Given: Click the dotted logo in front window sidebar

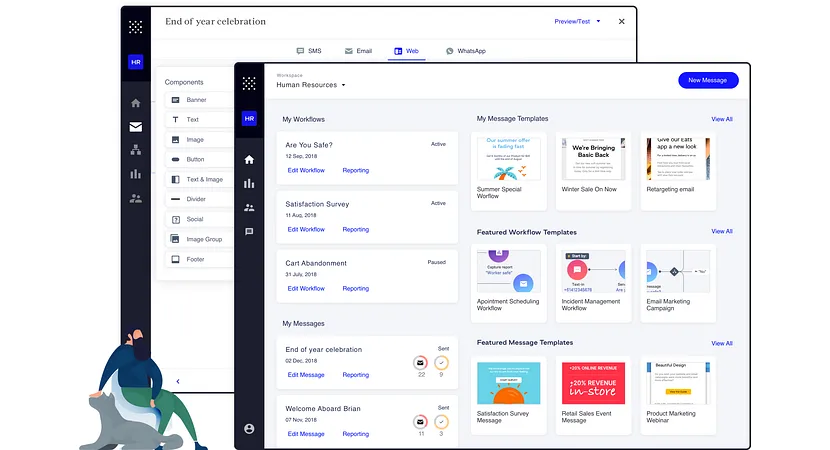Looking at the screenshot, I should pyautogui.click(x=249, y=83).
